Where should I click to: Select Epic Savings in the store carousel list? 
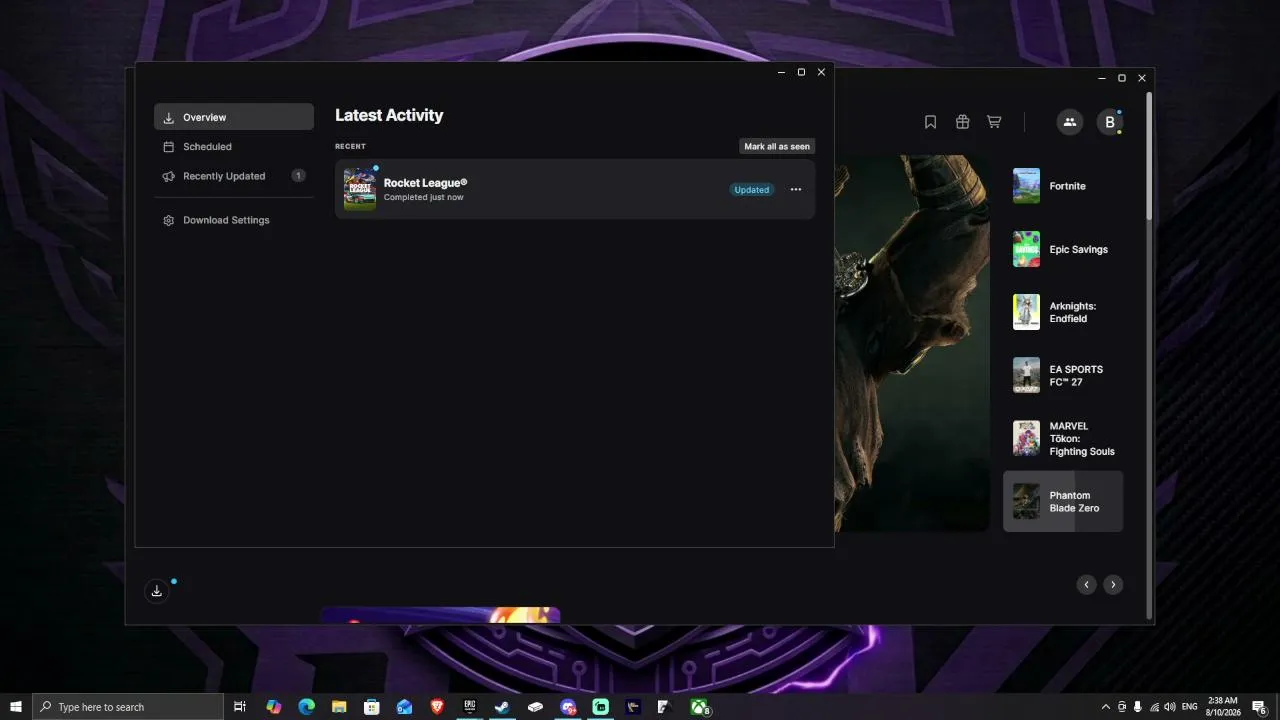tap(1063, 249)
